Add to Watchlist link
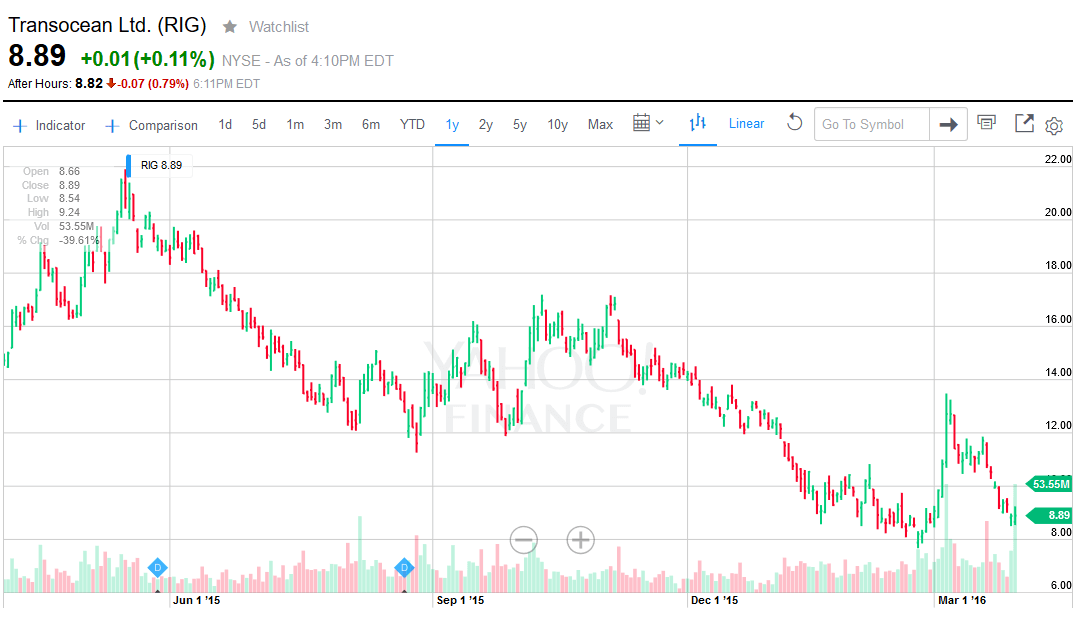Image resolution: width=1078 pixels, height=631 pixels. (278, 27)
